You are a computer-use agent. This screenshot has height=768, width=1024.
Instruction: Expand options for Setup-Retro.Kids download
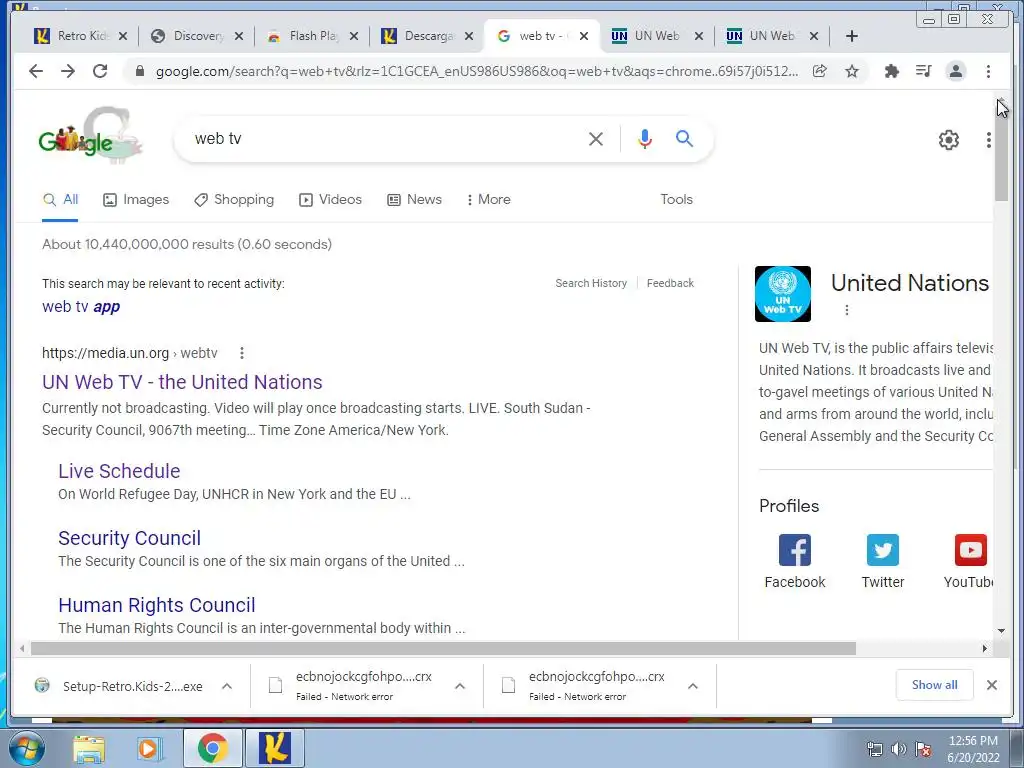point(227,686)
